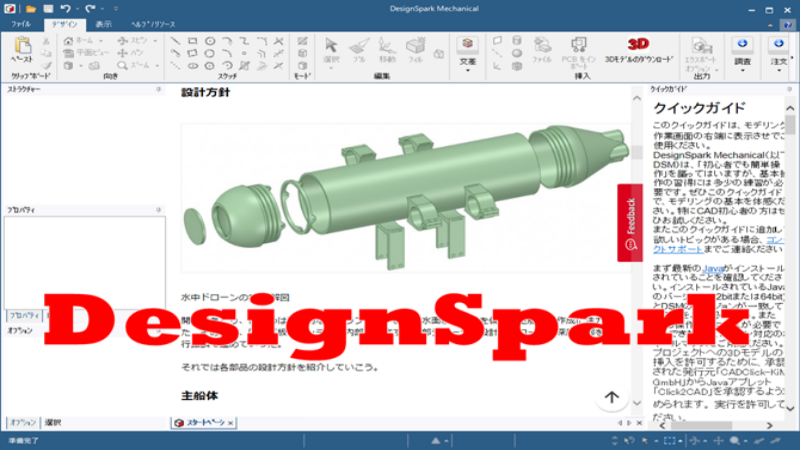Image resolution: width=800 pixels, height=450 pixels.
Task: Choose the フィル fill tool
Action: click(415, 50)
